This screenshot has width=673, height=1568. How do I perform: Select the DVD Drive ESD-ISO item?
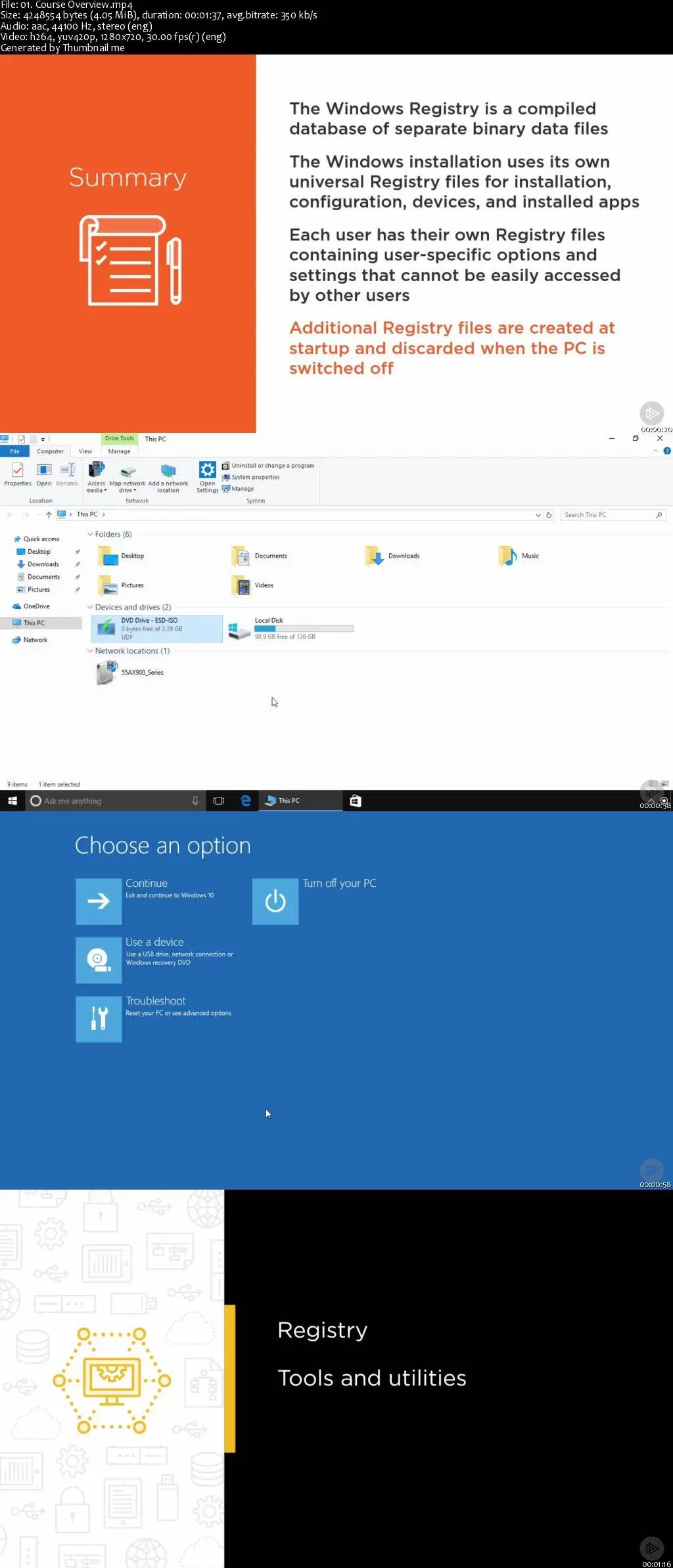(157, 629)
